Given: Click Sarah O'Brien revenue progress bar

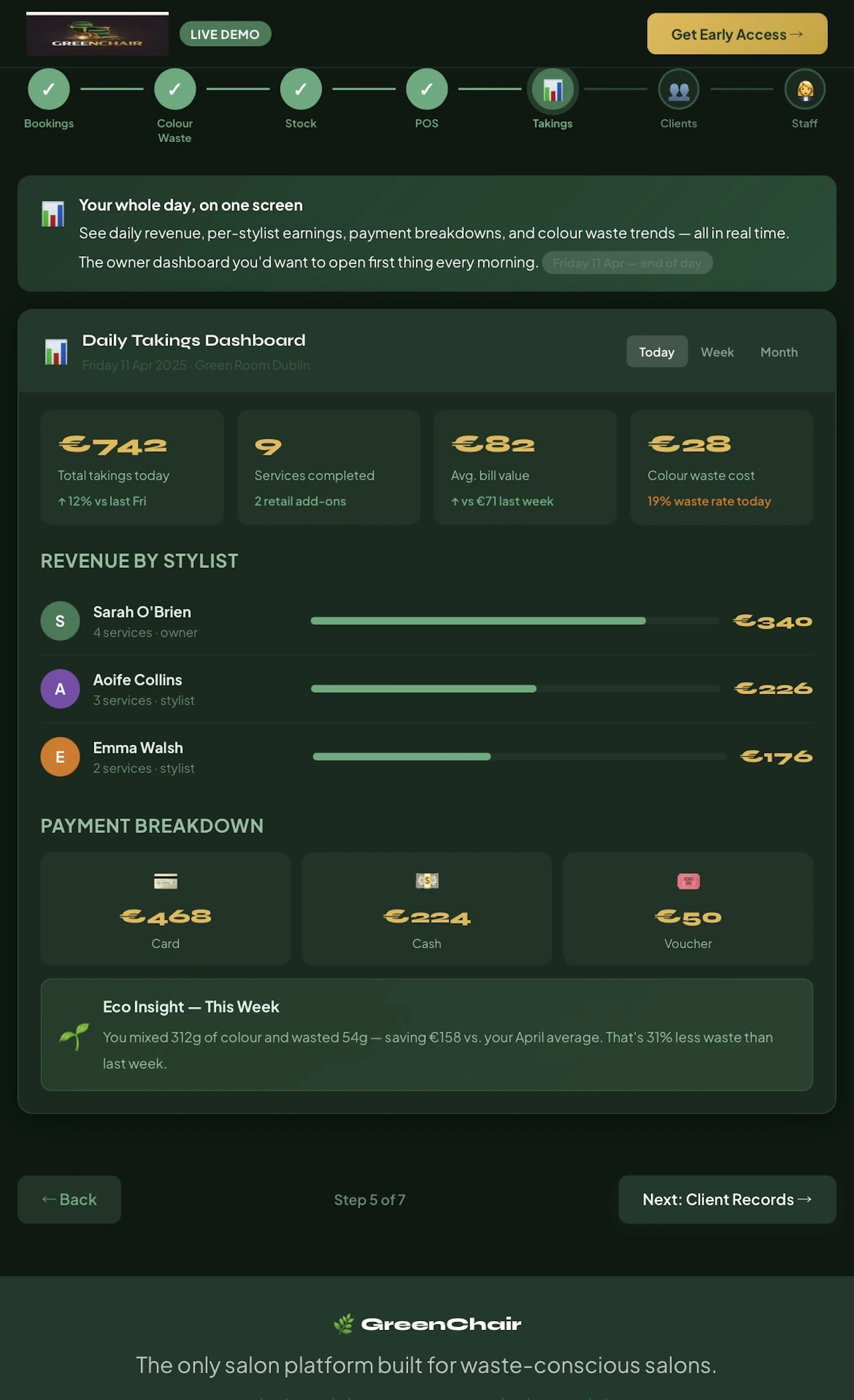Looking at the screenshot, I should 515,621.
